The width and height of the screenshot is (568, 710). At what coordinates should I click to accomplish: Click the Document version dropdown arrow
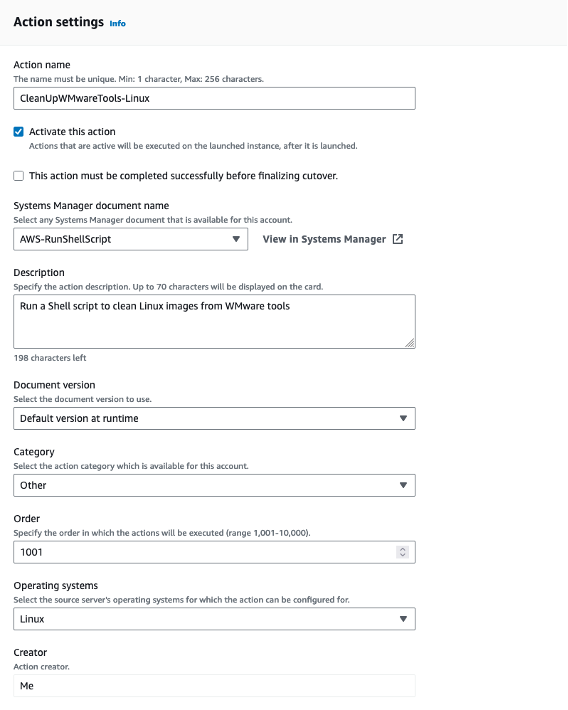coord(403,418)
